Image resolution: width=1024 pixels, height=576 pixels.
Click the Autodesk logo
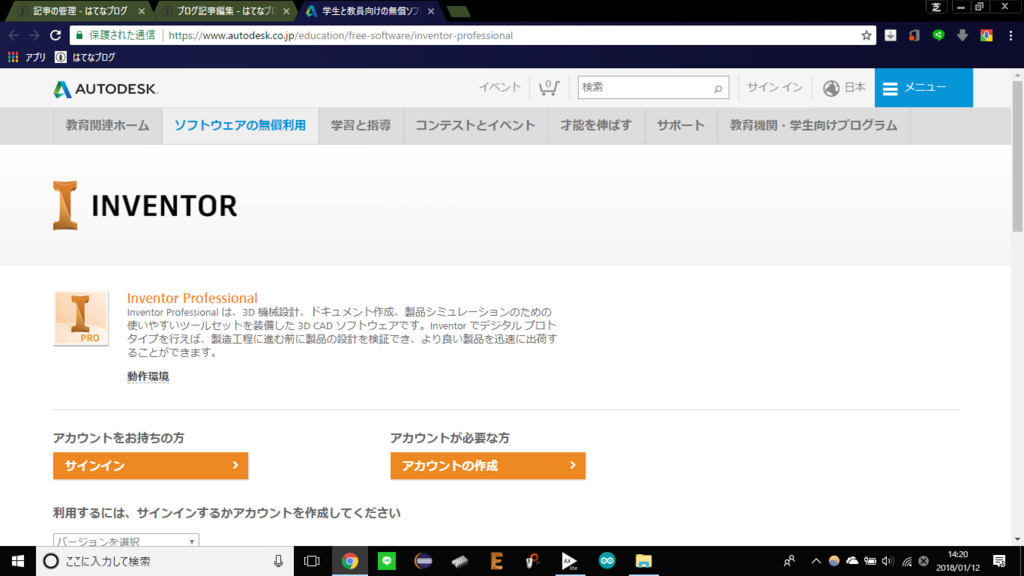tap(106, 89)
